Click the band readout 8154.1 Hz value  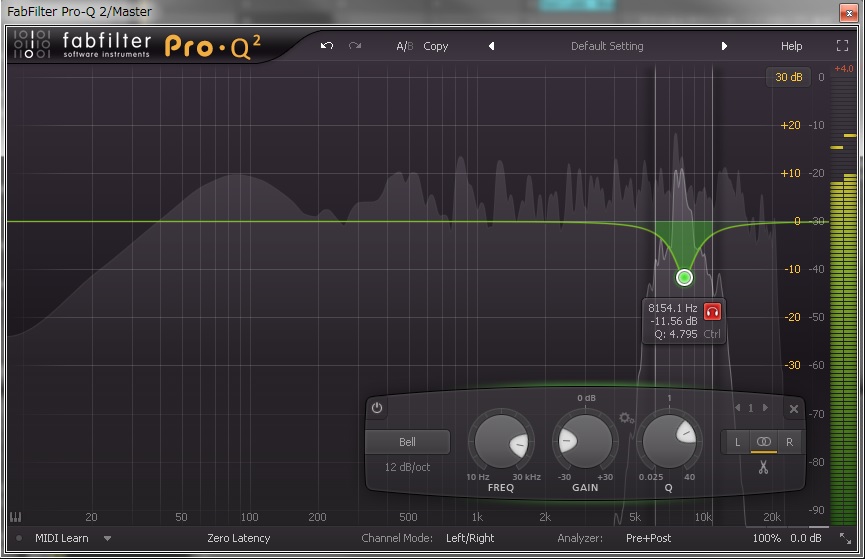point(672,308)
